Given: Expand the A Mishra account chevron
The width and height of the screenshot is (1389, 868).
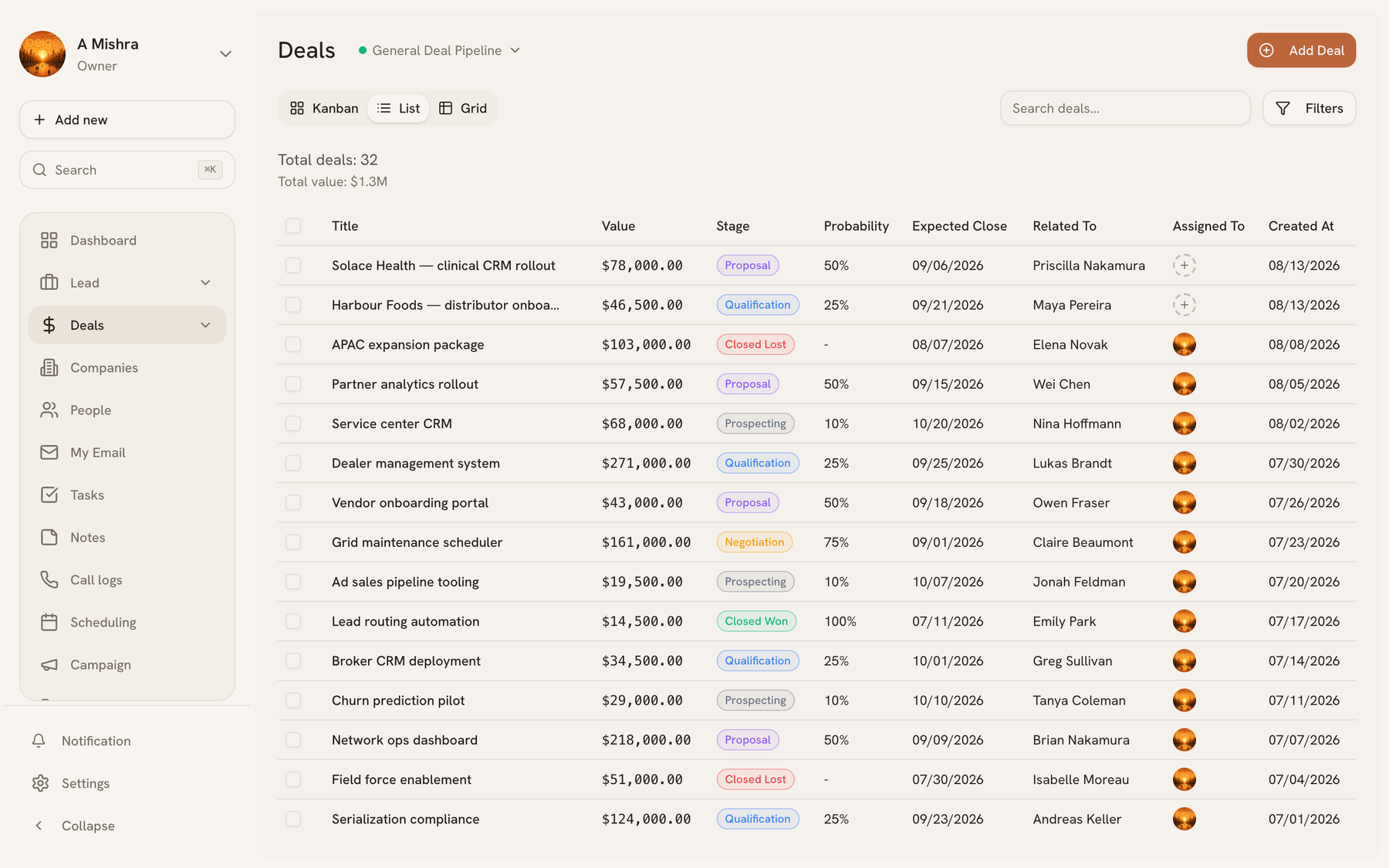Looking at the screenshot, I should (225, 54).
